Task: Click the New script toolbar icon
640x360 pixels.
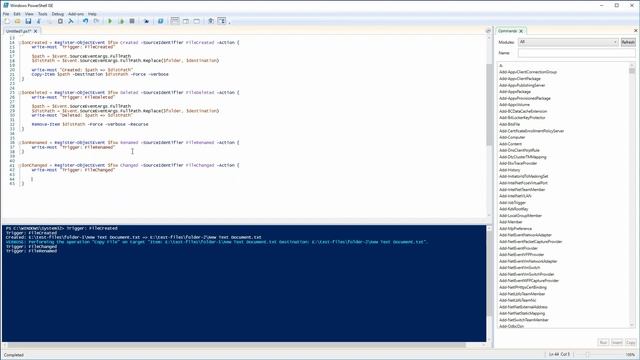Action: click(x=7, y=21)
